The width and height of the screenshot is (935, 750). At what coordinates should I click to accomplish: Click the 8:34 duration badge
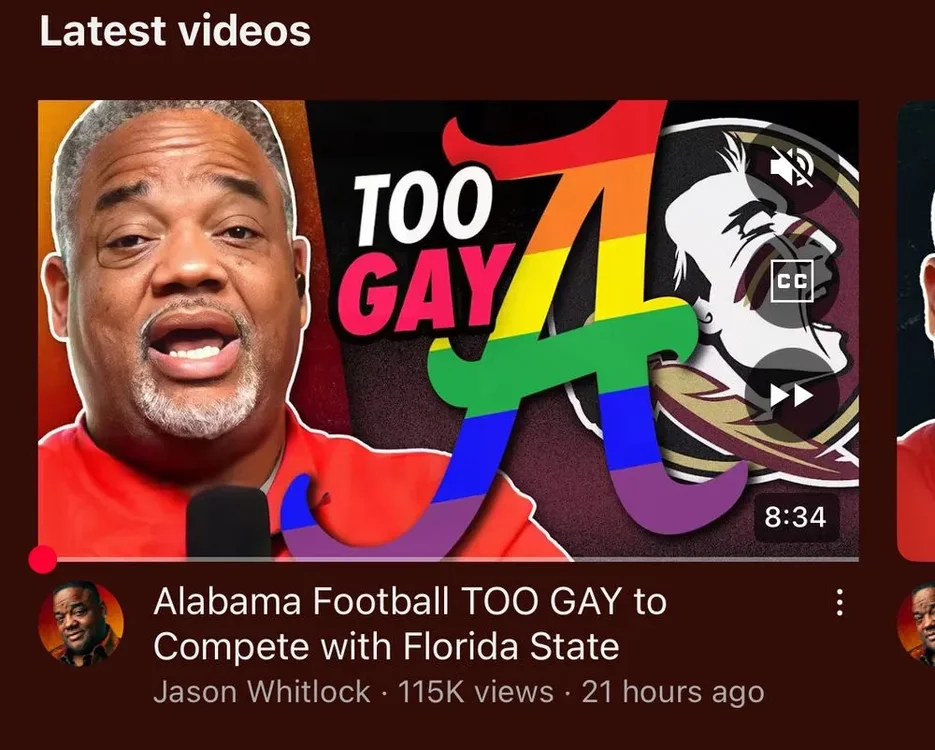tap(795, 517)
